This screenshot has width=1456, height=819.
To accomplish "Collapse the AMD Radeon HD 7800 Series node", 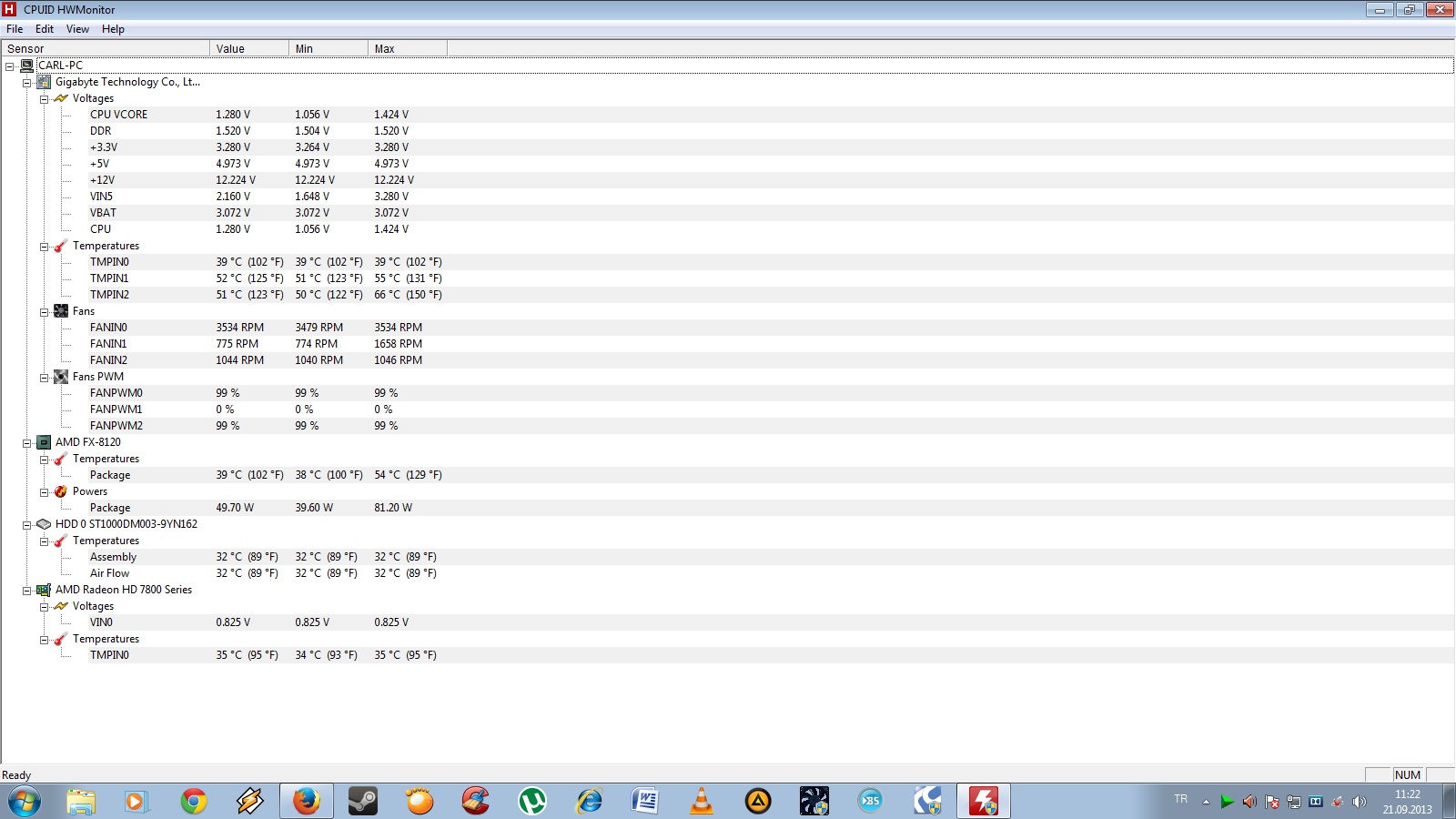I will [27, 591].
